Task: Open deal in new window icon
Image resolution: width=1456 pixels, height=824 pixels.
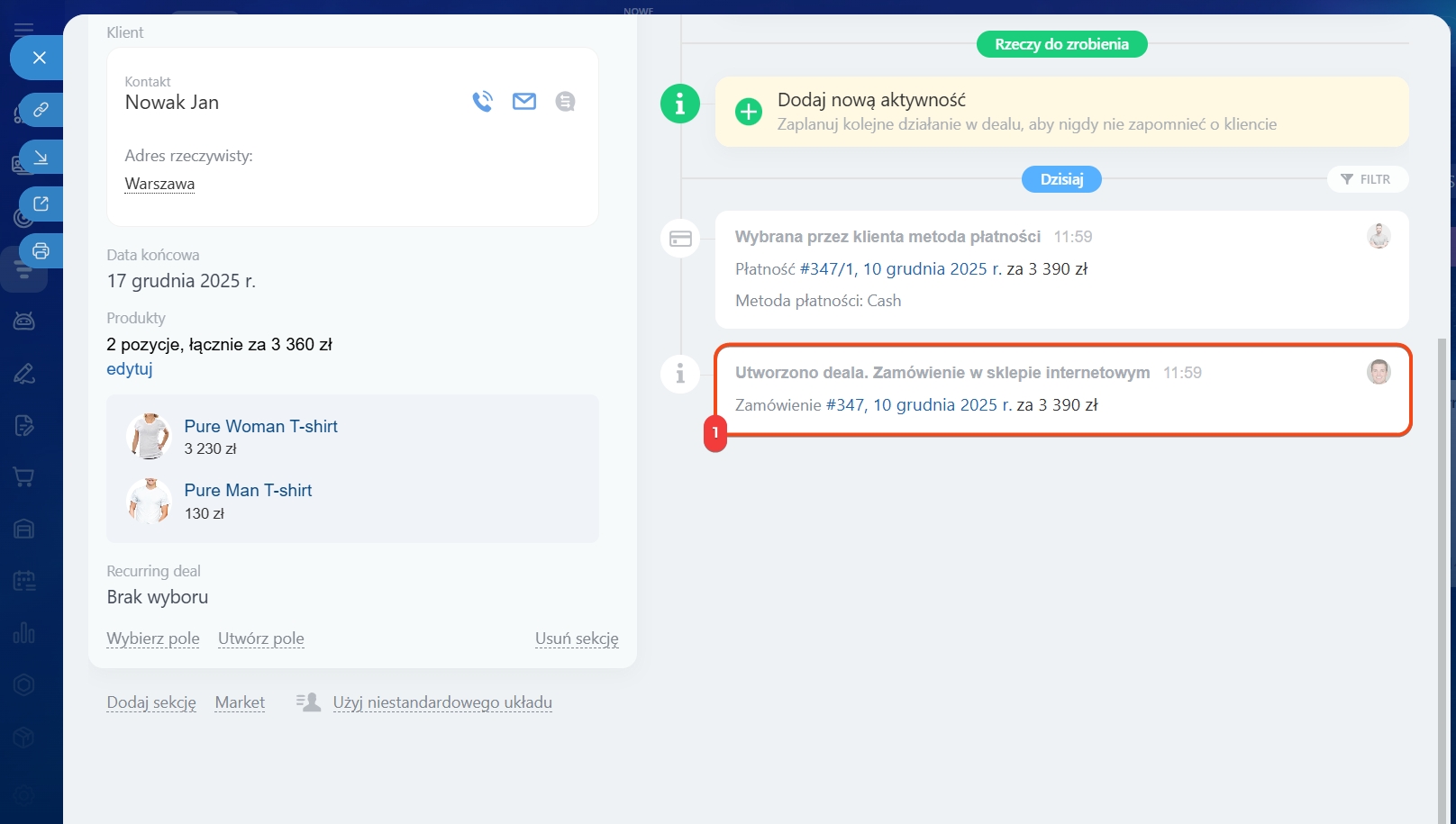Action: [x=41, y=204]
